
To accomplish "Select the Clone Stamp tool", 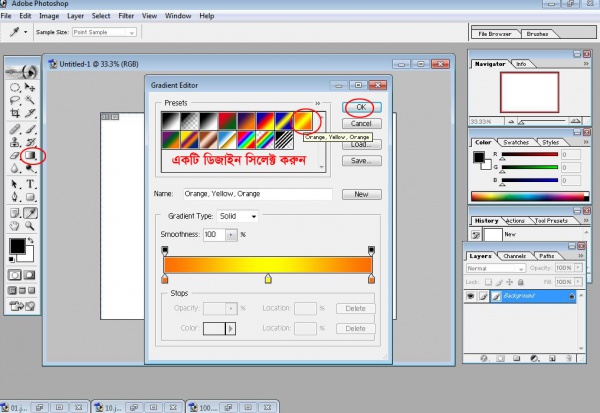I will click(x=15, y=142).
